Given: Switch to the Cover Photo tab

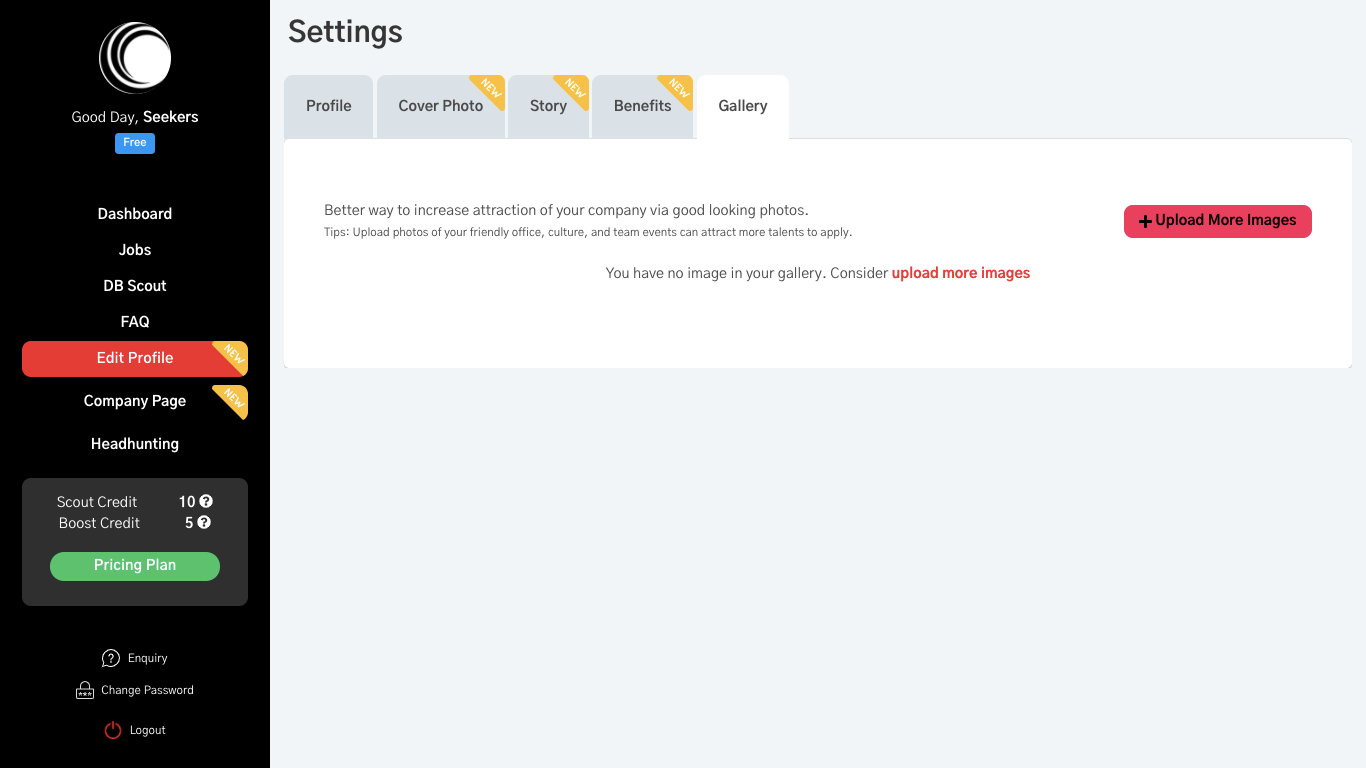Looking at the screenshot, I should coord(441,106).
